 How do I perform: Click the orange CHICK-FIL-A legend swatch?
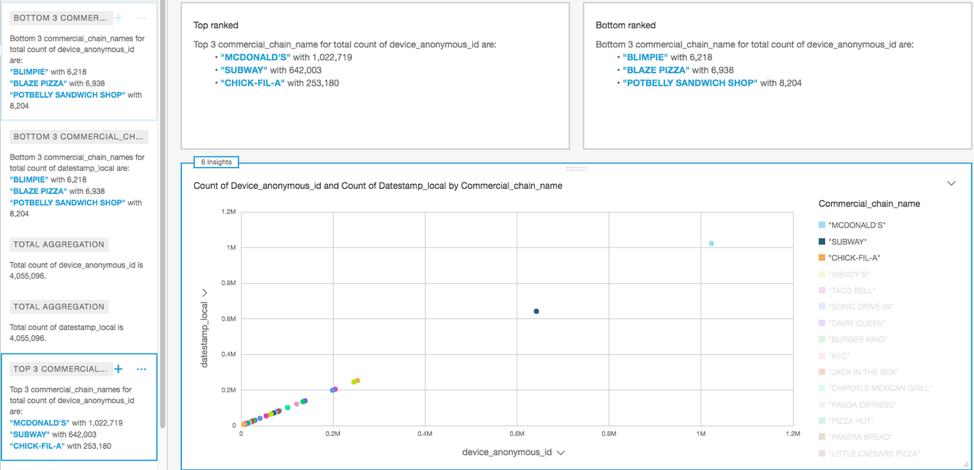pos(822,258)
